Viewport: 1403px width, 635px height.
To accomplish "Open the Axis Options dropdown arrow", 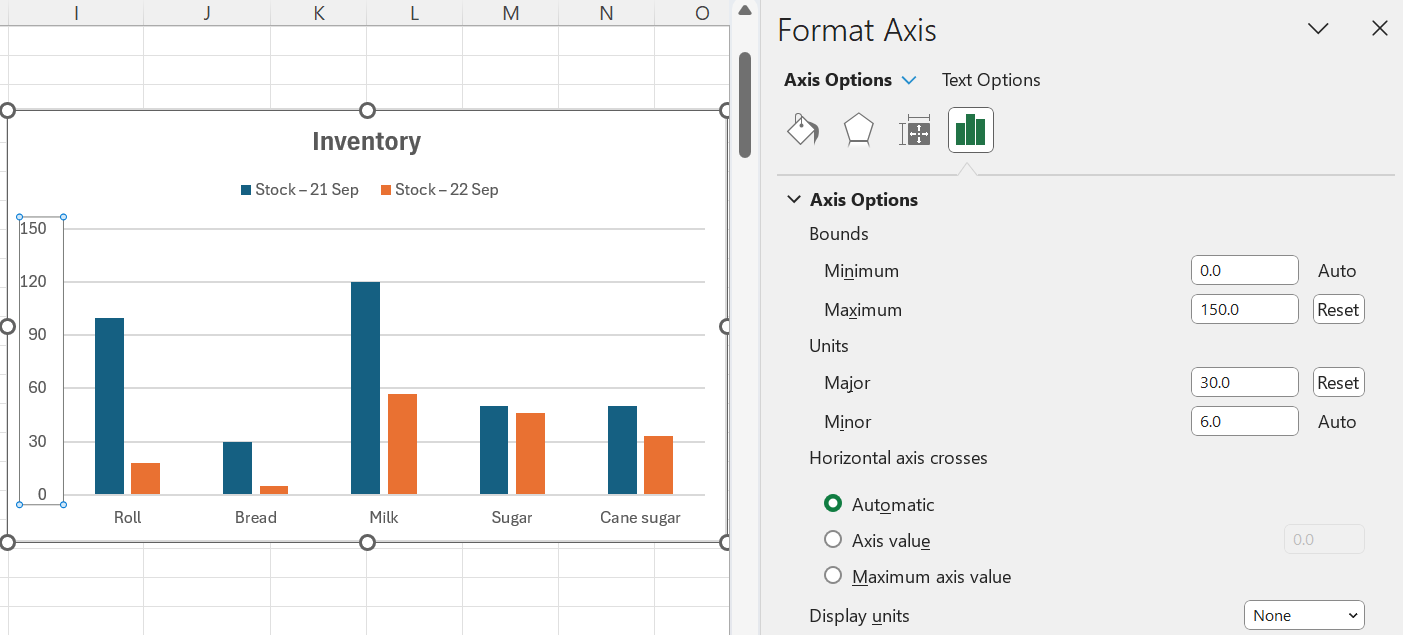I will pos(909,80).
